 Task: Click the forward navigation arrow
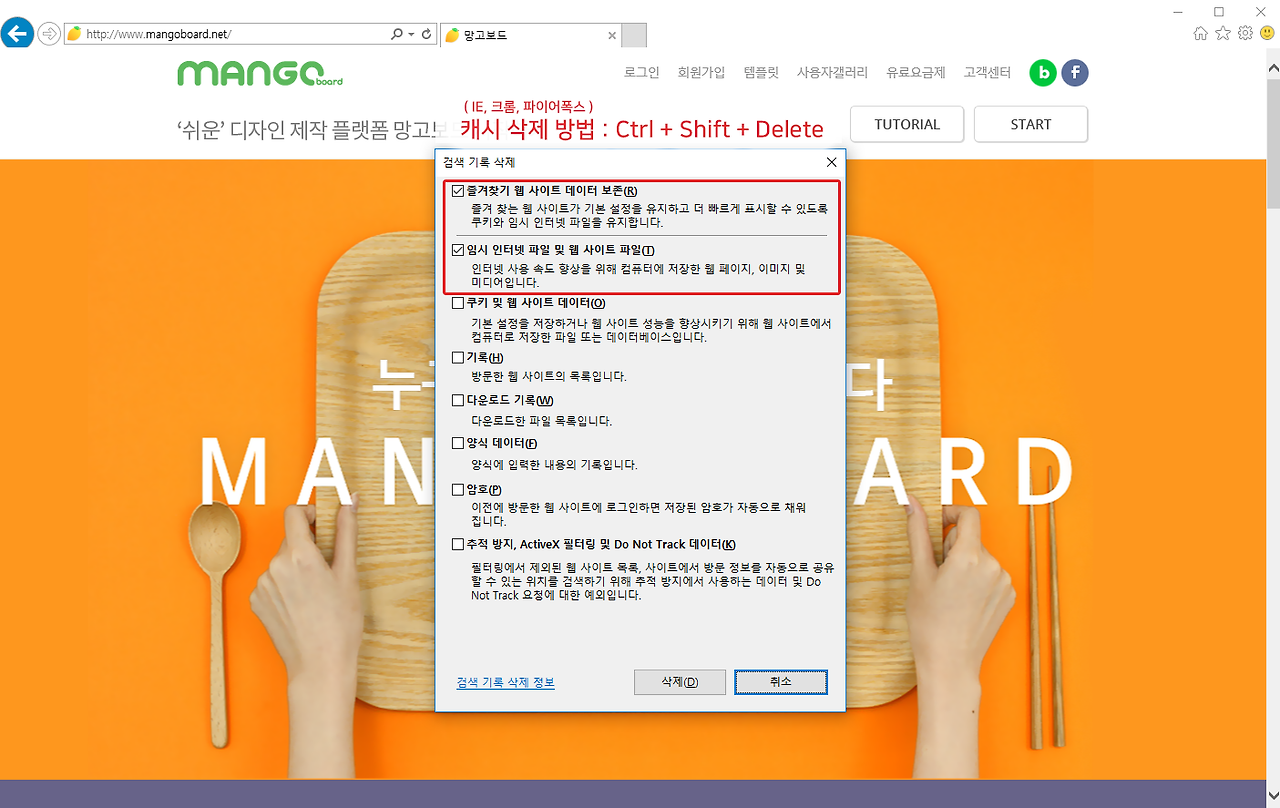(48, 33)
